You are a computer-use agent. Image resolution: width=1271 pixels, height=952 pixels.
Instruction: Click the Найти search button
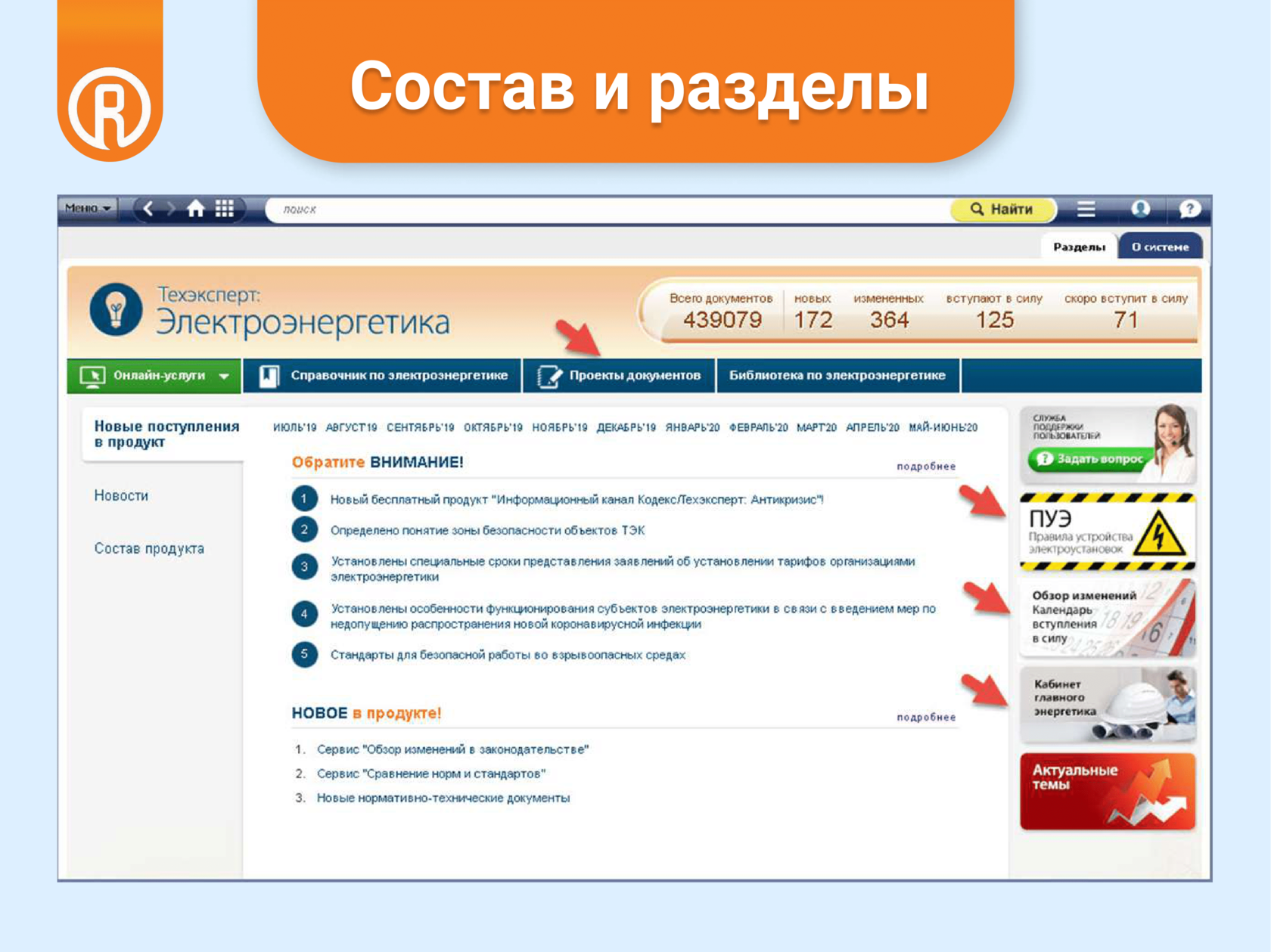click(1002, 209)
